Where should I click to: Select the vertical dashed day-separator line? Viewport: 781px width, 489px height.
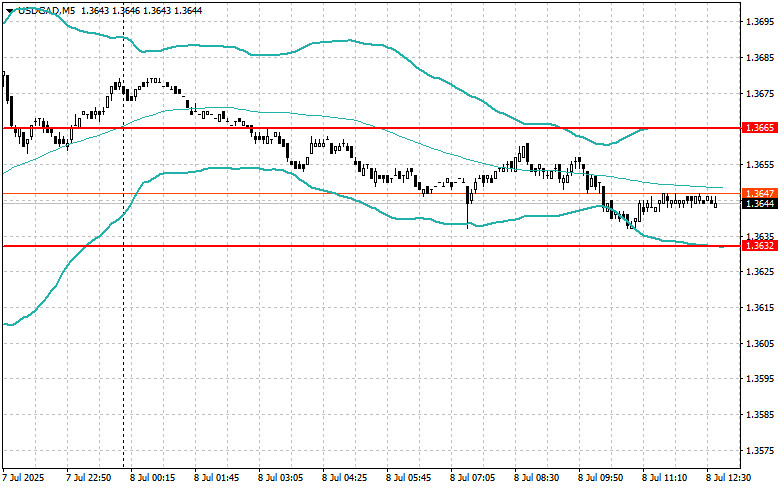click(123, 234)
